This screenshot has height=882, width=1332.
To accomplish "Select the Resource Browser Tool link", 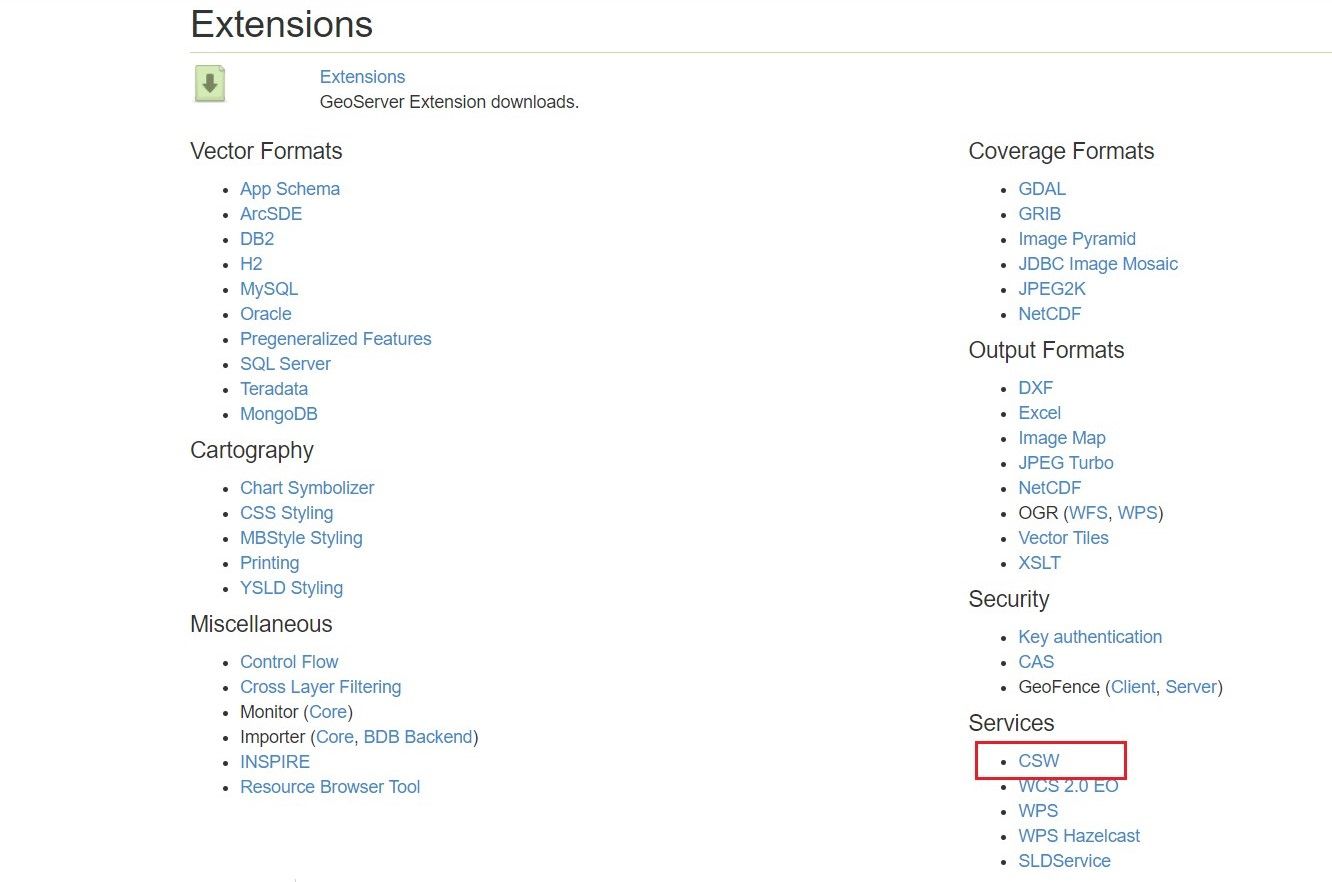I will coord(330,786).
